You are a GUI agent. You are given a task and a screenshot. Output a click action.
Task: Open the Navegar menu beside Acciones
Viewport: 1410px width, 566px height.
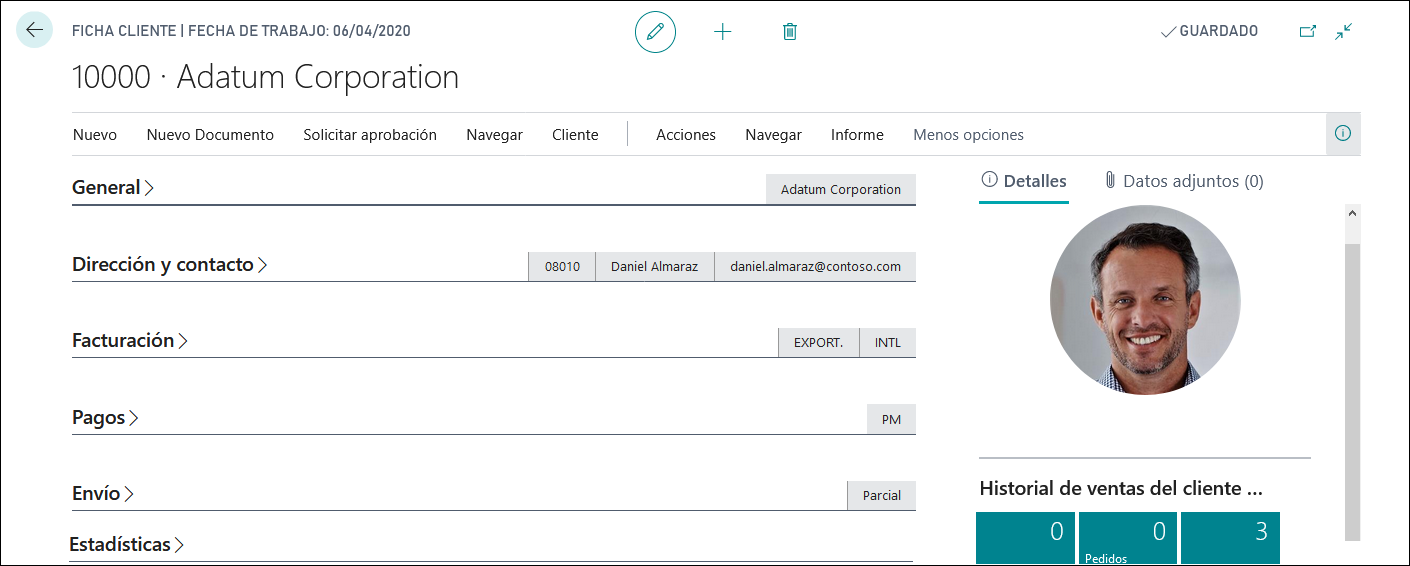tap(773, 135)
